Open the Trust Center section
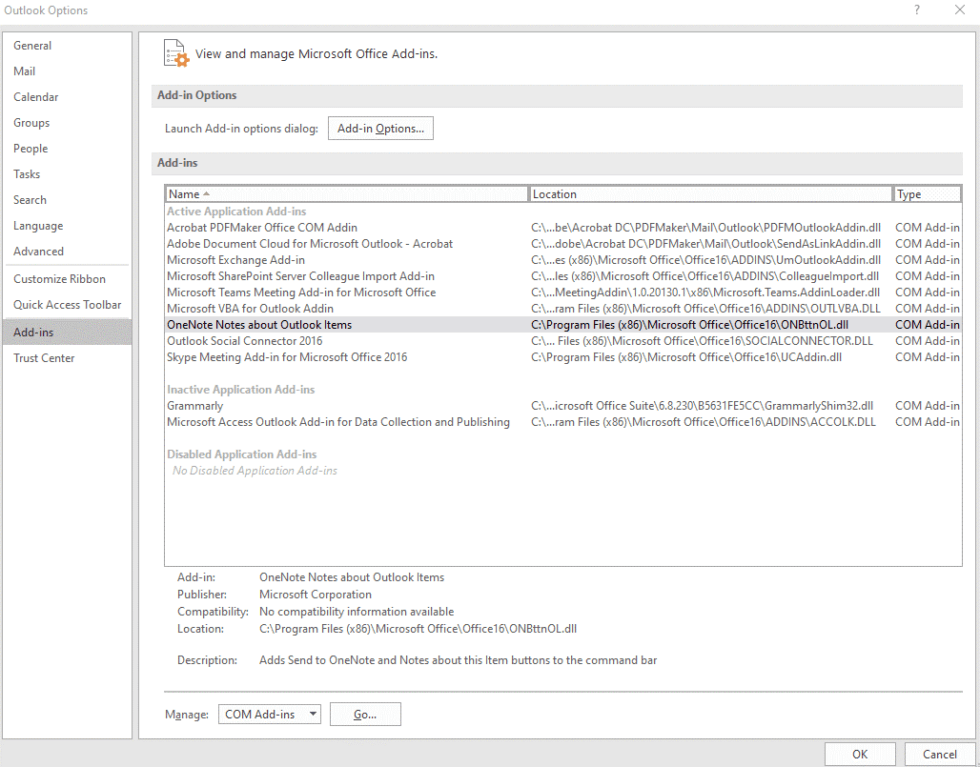The image size is (980, 767). pyautogui.click(x=43, y=357)
